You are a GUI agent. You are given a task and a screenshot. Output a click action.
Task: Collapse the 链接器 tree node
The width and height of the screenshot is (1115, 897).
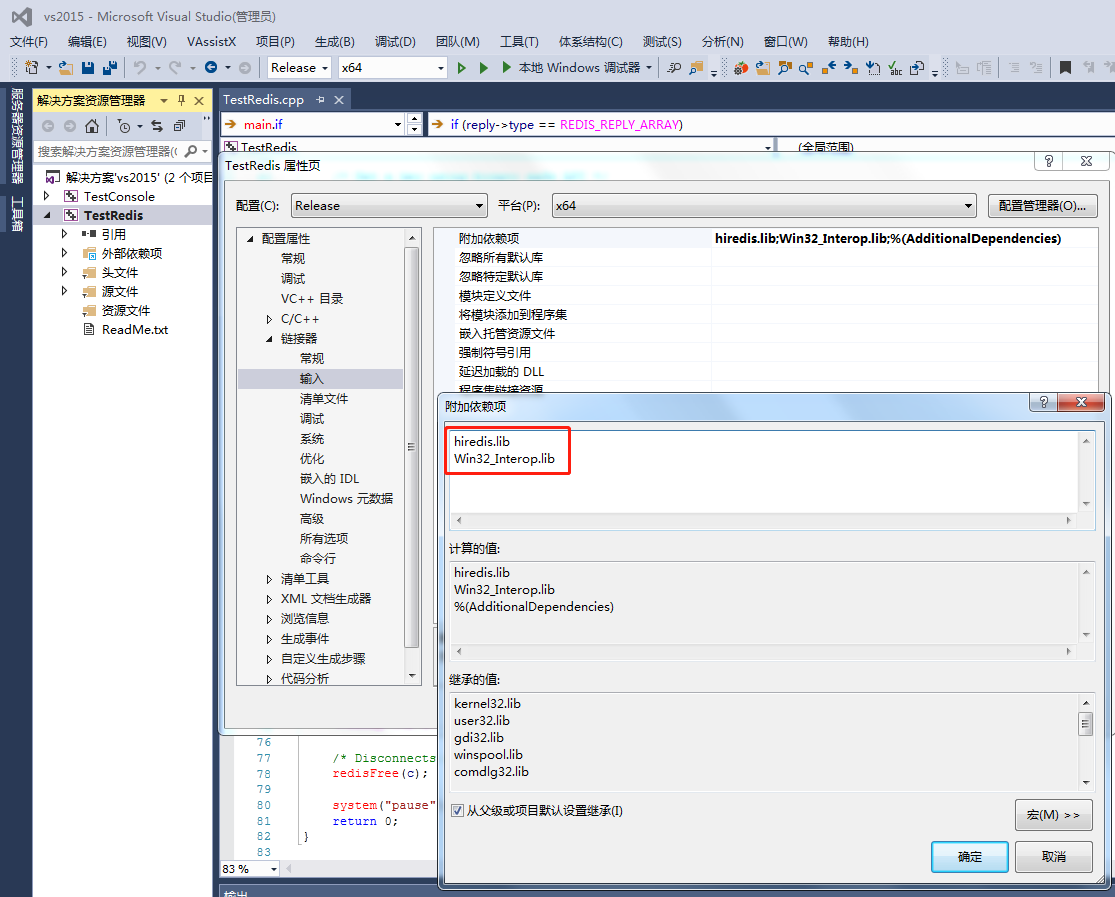point(268,338)
